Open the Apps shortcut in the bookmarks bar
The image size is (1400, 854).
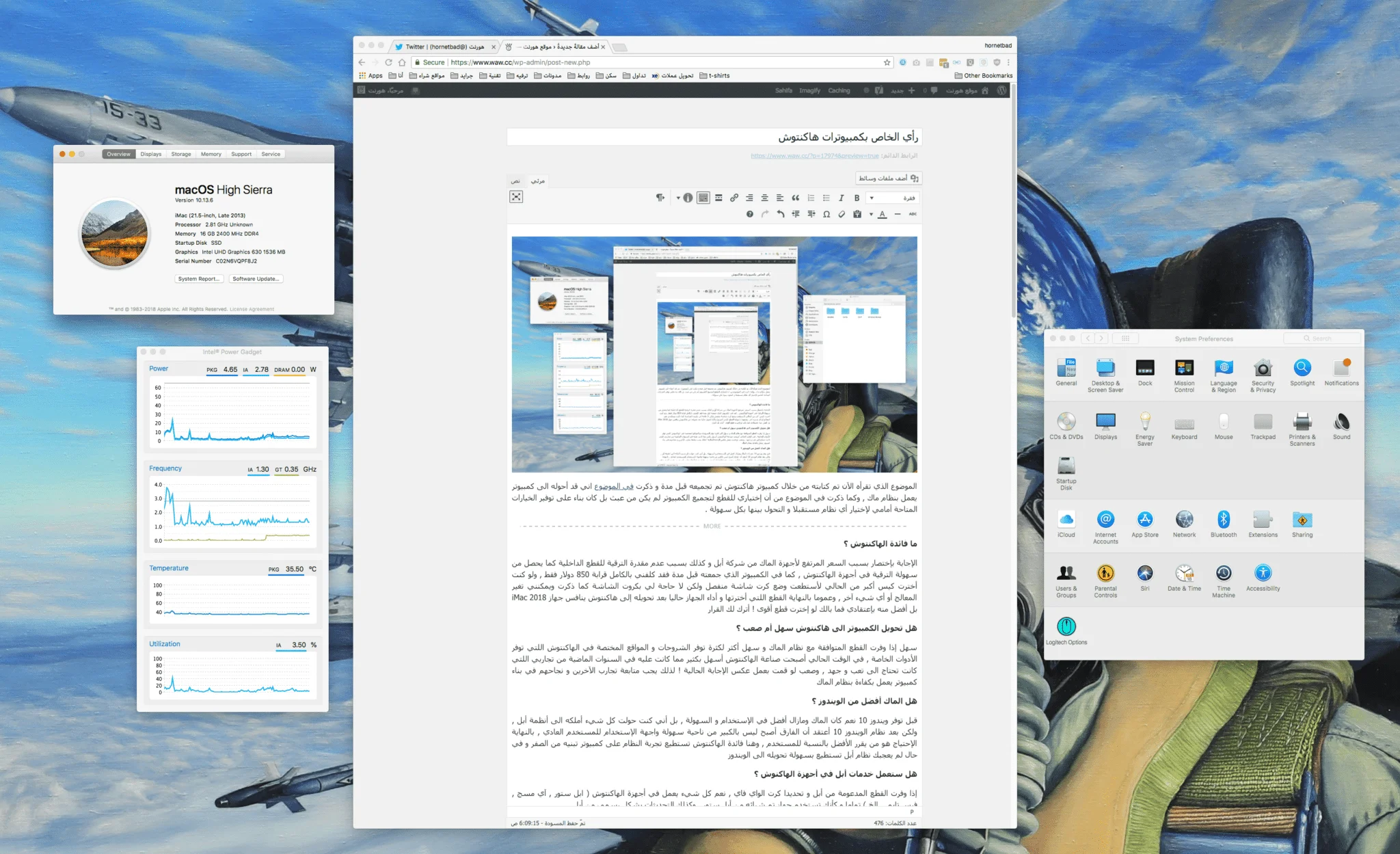[x=371, y=76]
